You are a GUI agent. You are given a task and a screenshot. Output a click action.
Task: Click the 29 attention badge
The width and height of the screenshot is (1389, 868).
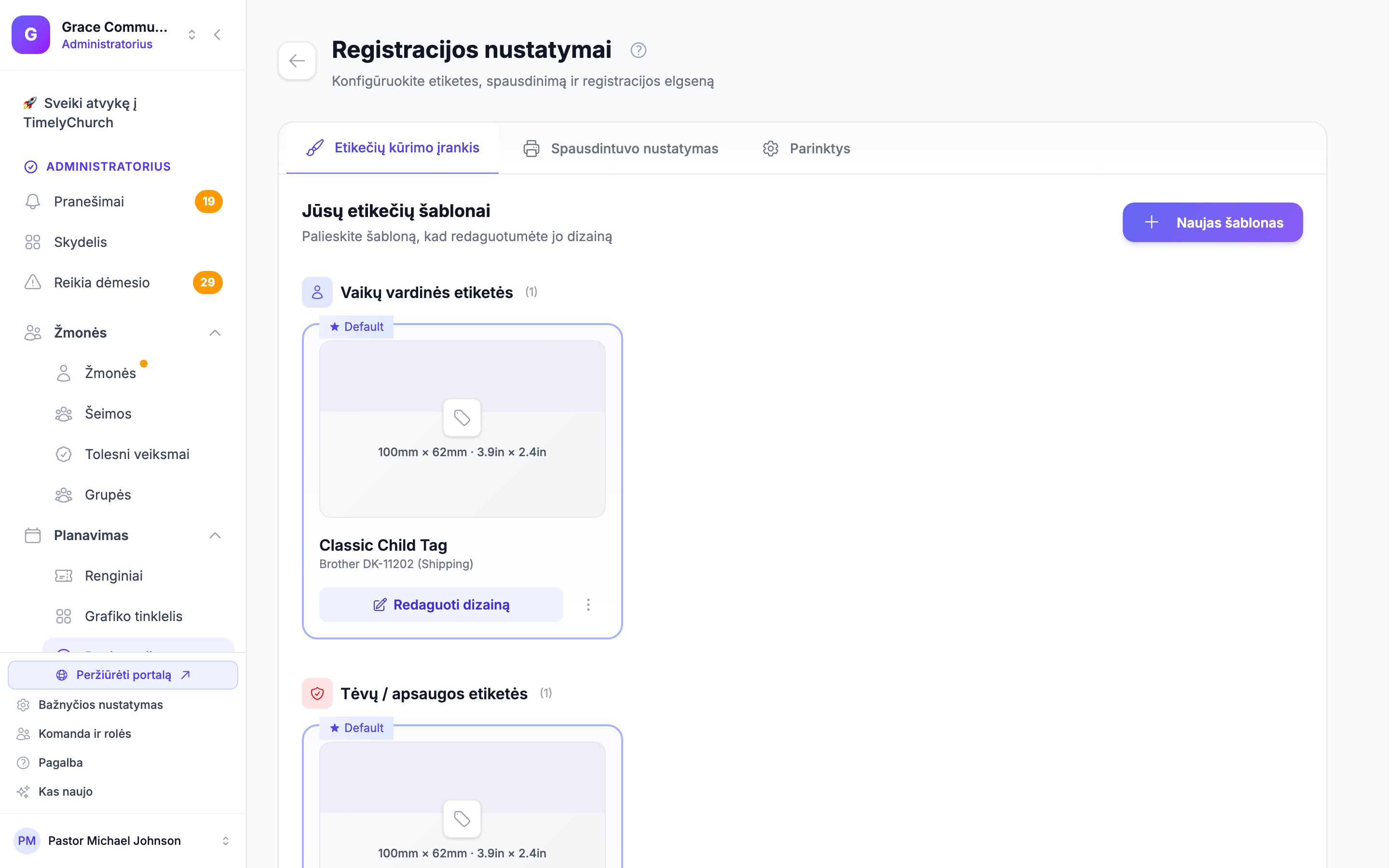click(x=208, y=283)
